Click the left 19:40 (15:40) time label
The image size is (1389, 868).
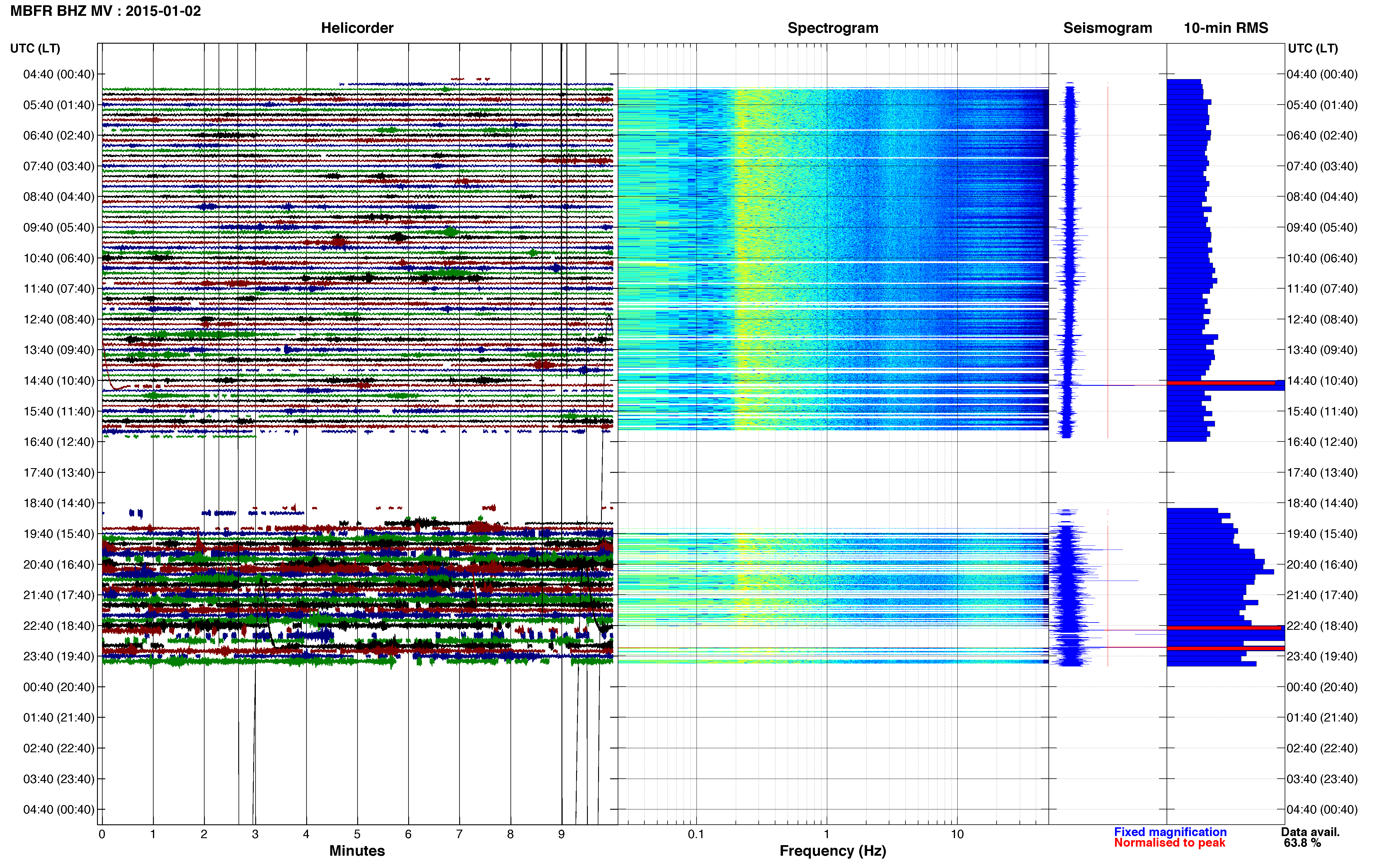59,533
